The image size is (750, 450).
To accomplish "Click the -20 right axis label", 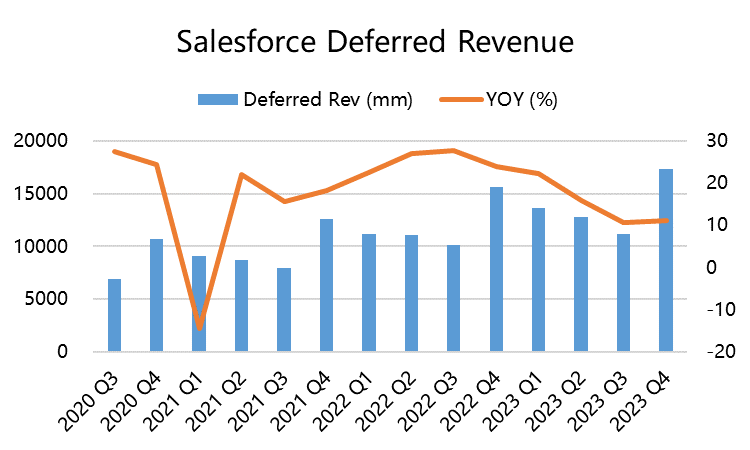I will tap(720, 351).
